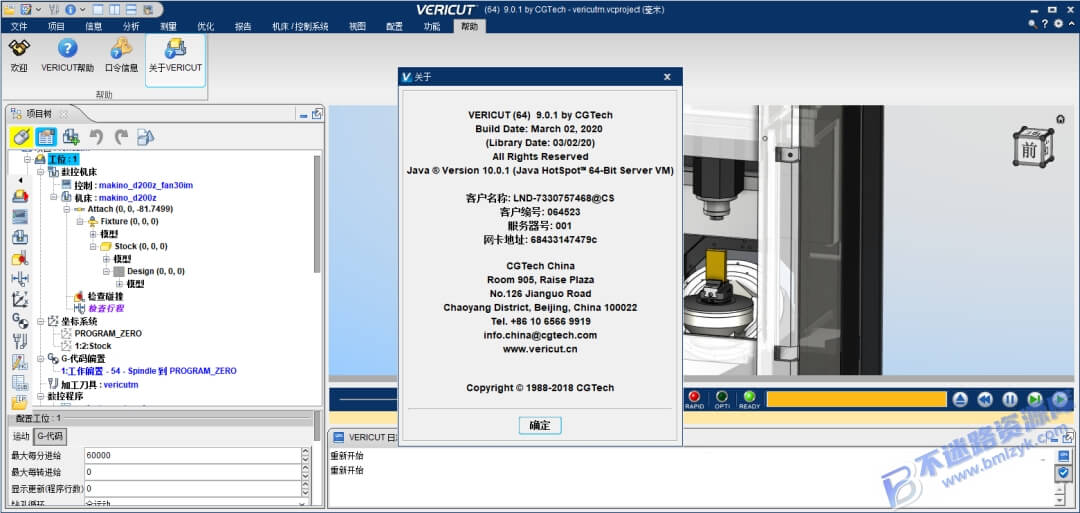Open the 项目 menu
This screenshot has height=513, width=1080.
pos(56,26)
